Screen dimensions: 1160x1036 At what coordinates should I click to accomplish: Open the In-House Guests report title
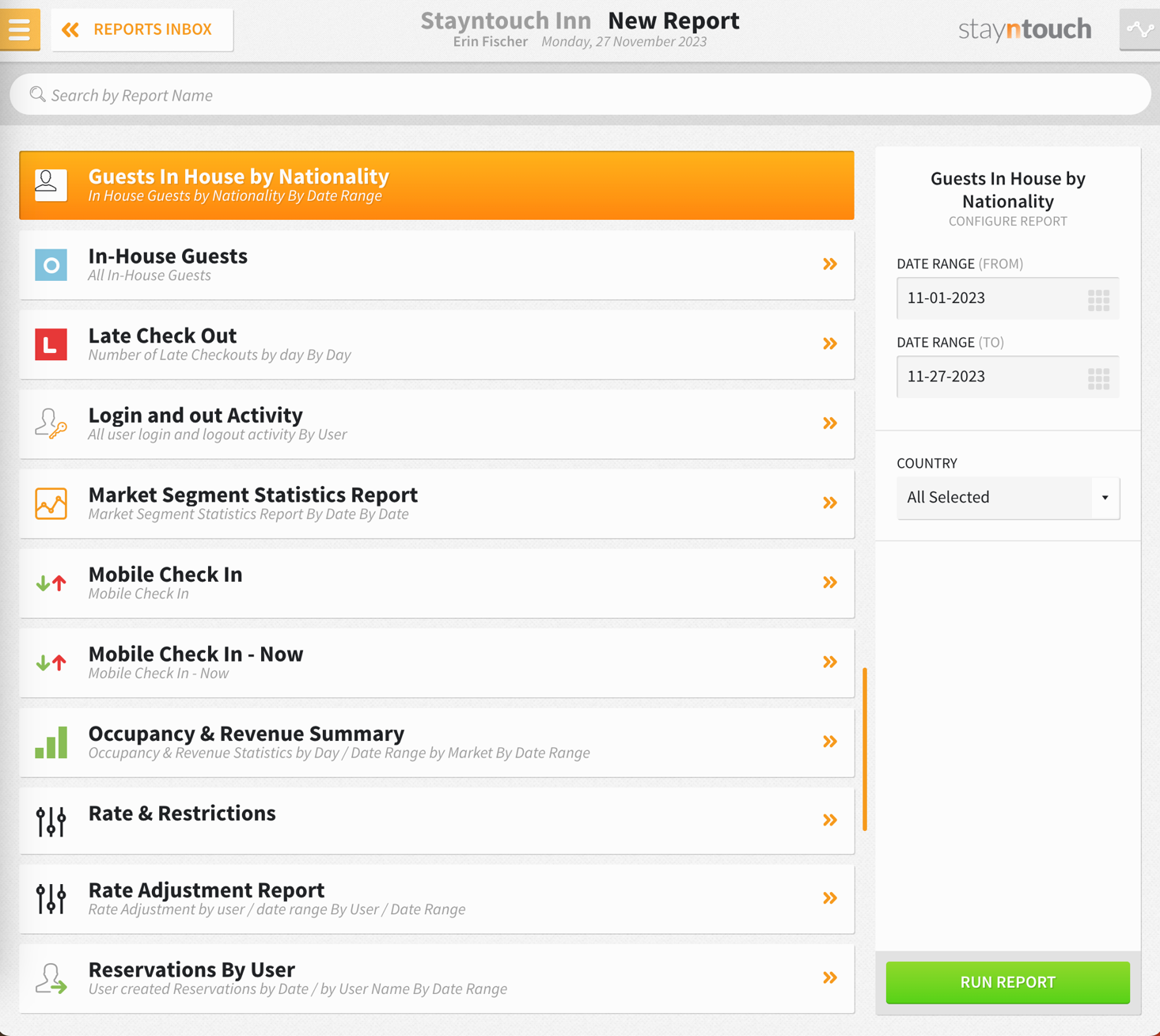pyautogui.click(x=168, y=256)
